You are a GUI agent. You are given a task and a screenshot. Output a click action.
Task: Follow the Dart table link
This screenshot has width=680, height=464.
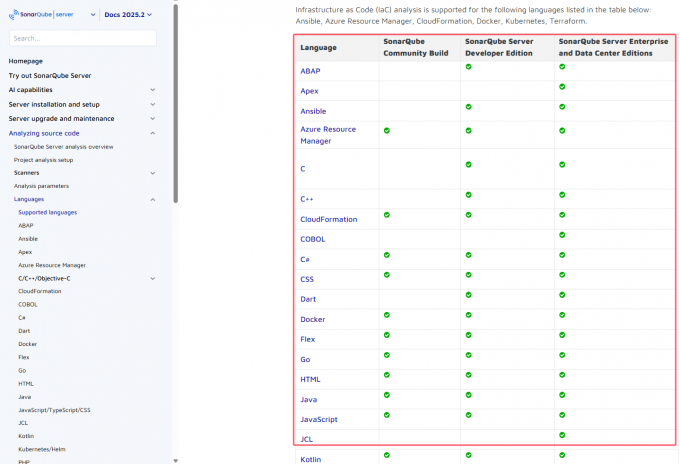(308, 299)
